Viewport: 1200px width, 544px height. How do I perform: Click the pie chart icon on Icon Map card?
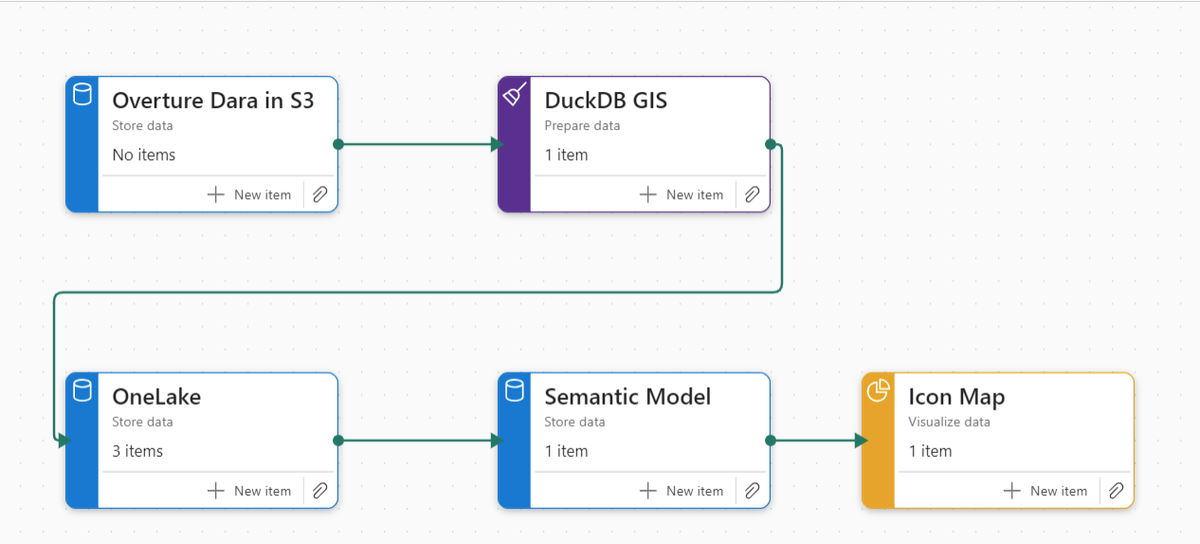(878, 390)
